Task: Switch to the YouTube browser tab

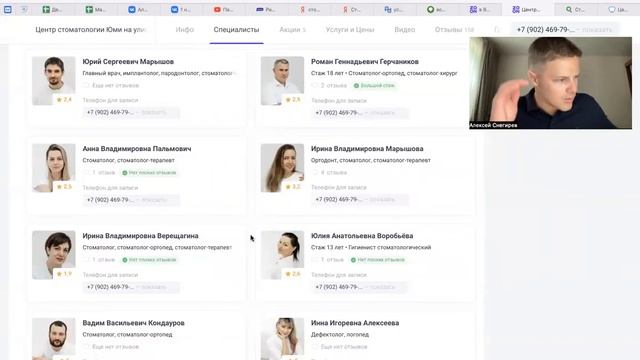Action: [223, 9]
